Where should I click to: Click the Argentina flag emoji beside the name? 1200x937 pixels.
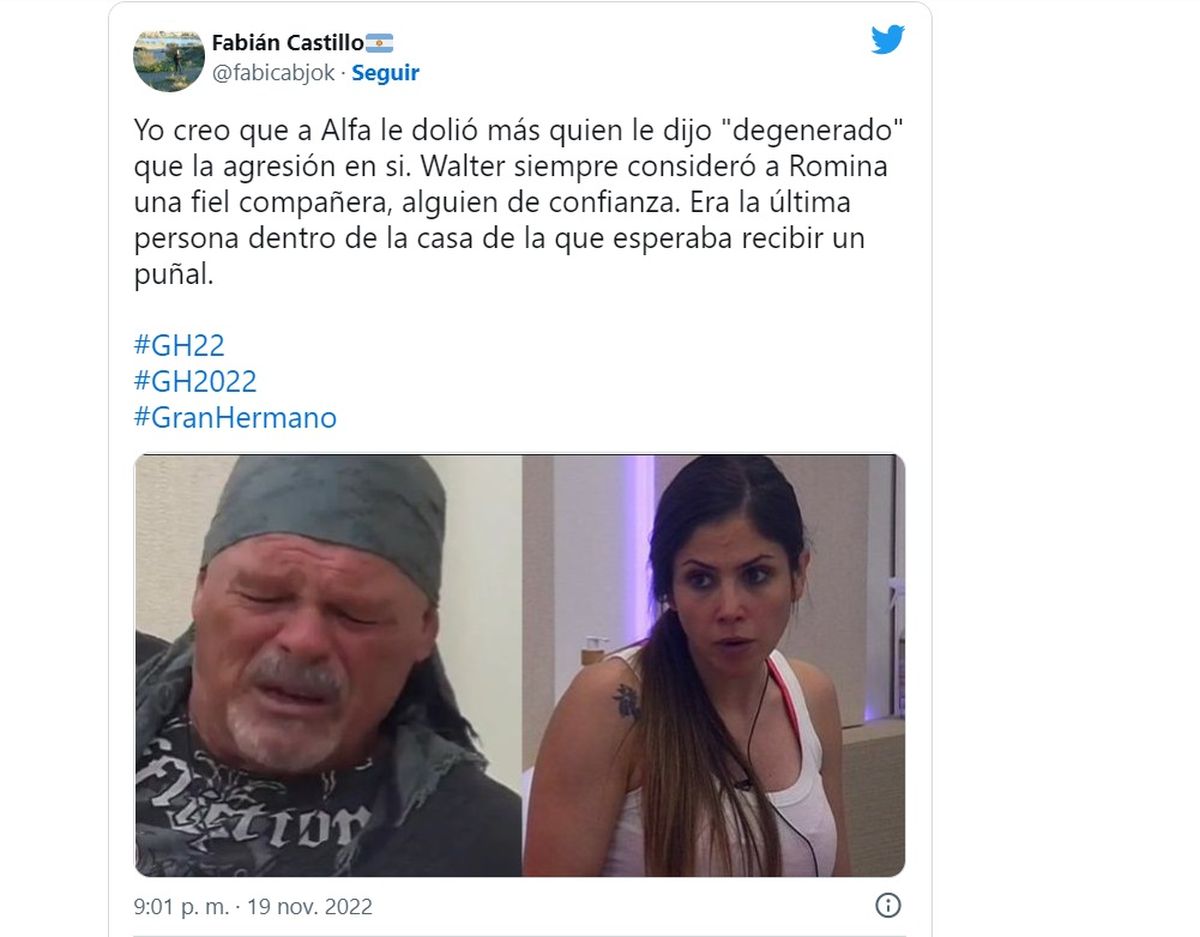(x=380, y=43)
